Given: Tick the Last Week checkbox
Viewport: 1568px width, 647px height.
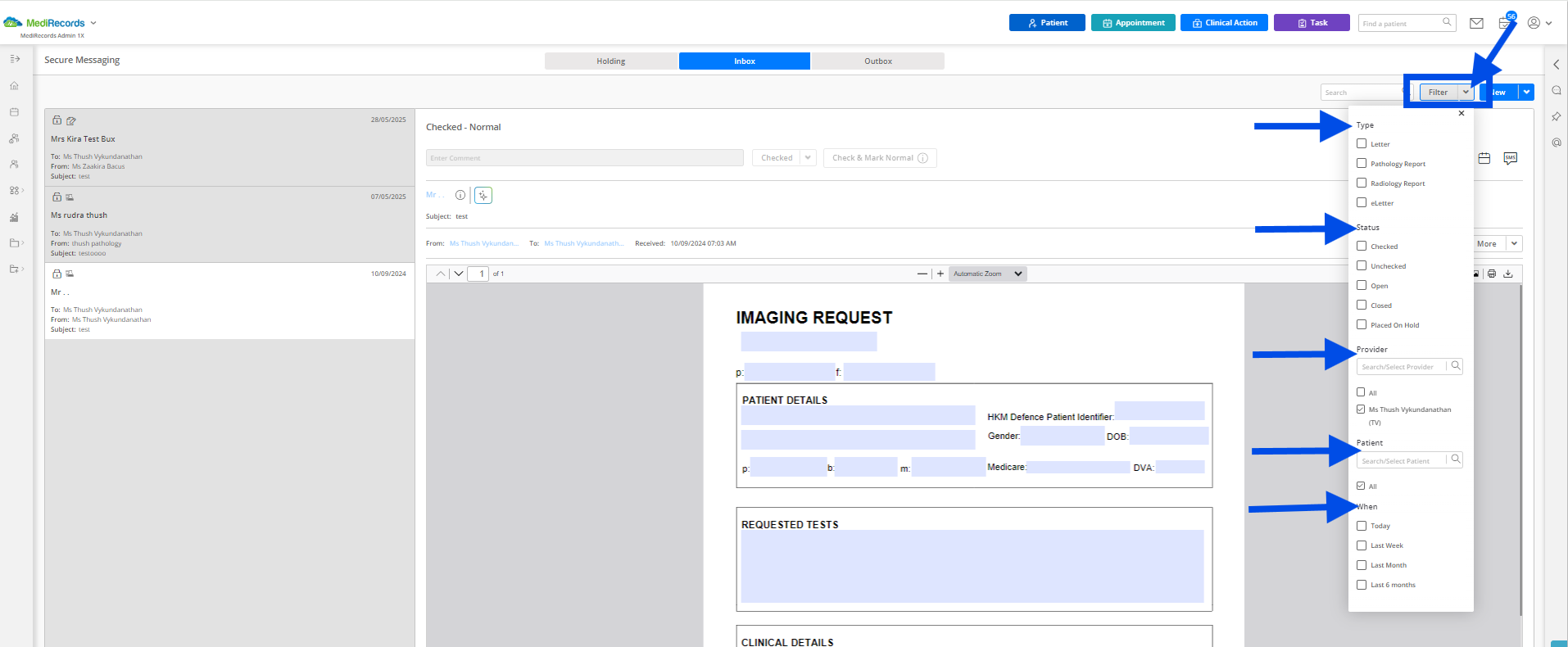Looking at the screenshot, I should (1362, 545).
